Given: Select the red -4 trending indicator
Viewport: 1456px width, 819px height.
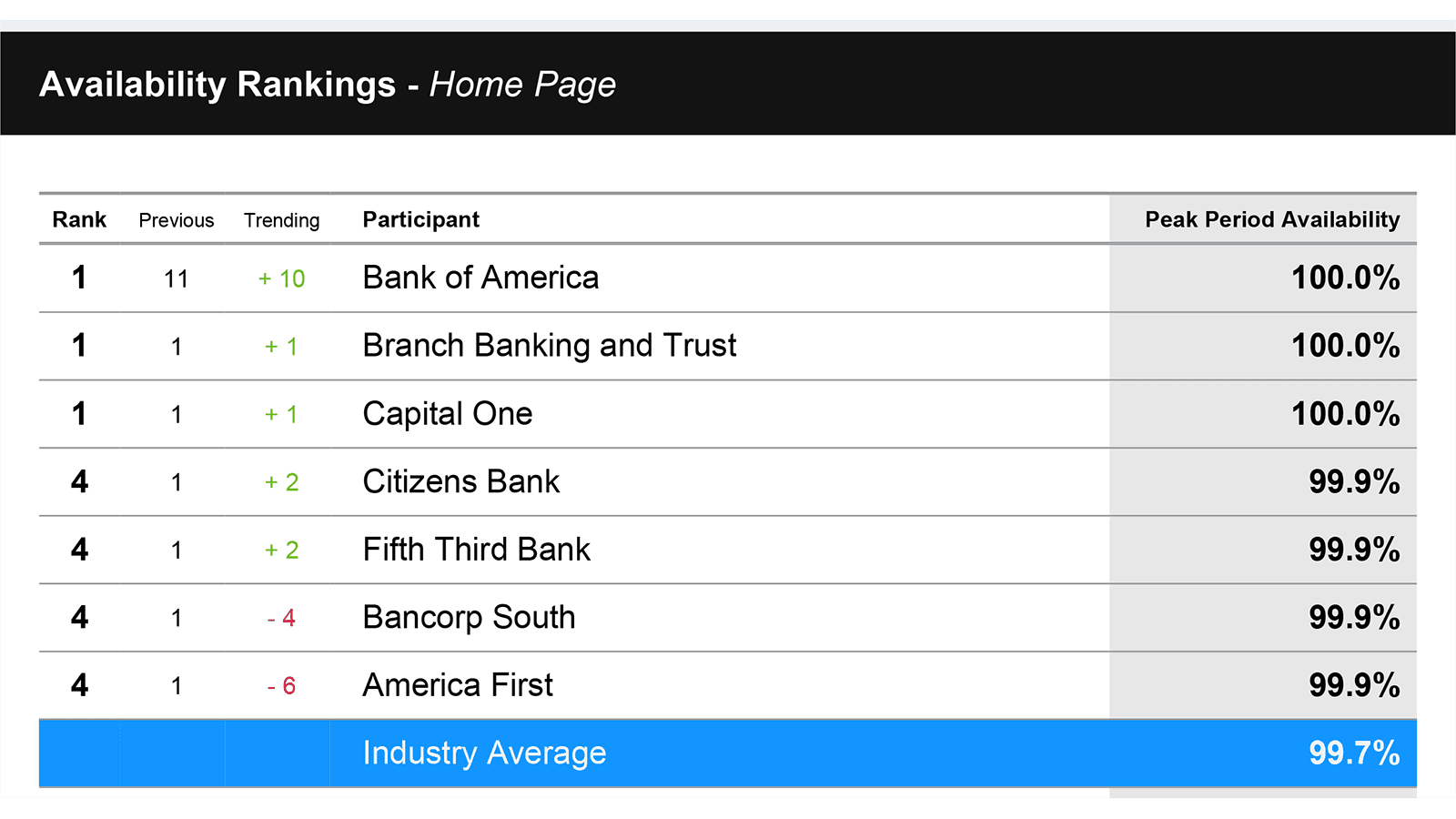Looking at the screenshot, I should tap(282, 618).
